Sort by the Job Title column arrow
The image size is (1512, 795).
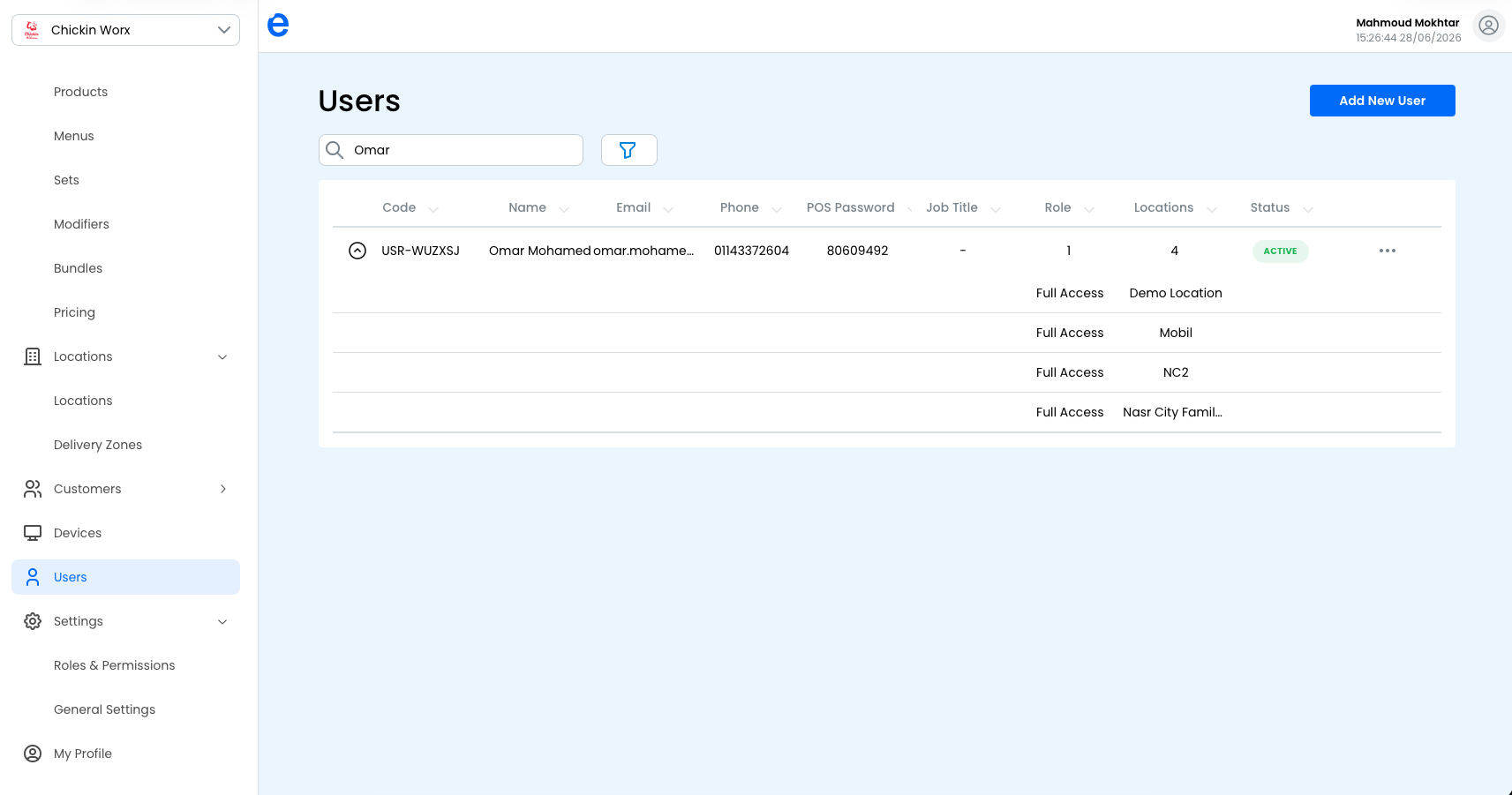996,209
